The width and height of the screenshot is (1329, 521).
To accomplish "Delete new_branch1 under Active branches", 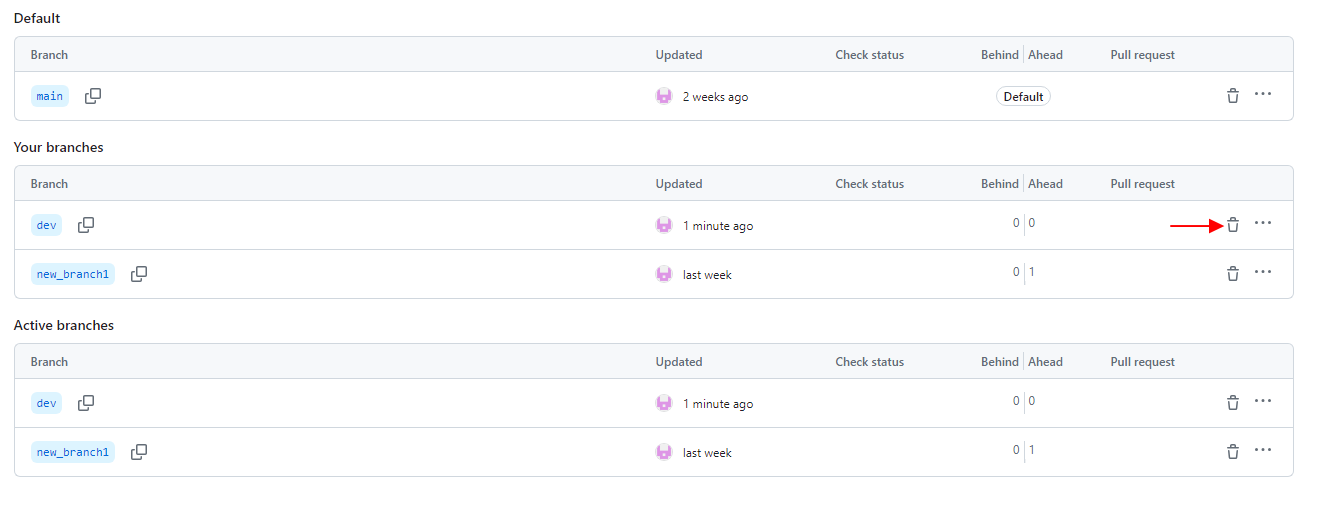I will click(1233, 452).
